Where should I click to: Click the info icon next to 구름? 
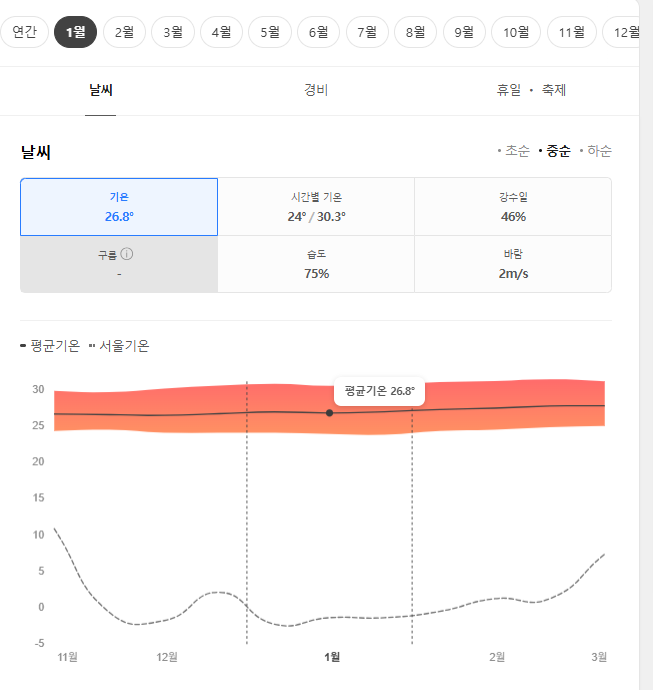click(127, 254)
